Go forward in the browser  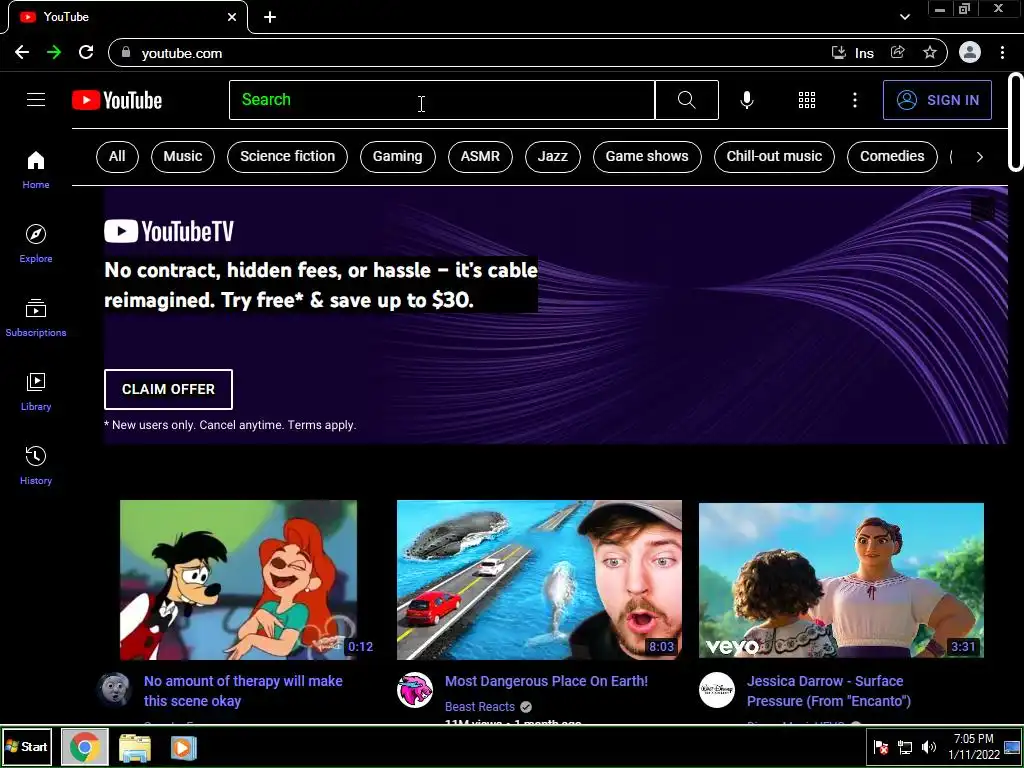[54, 53]
